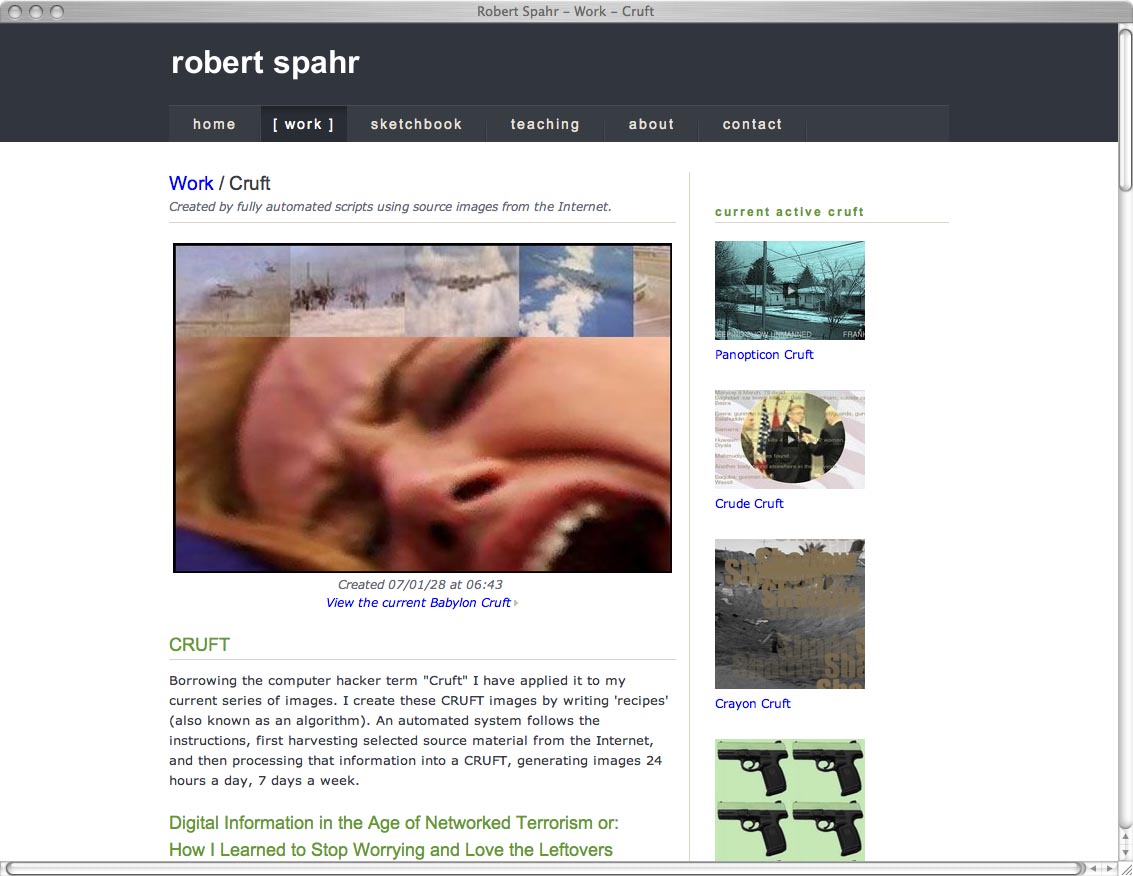Click the Crayon Cruft thumbnail image
Screen dimensions: 1133x876
tap(790, 614)
